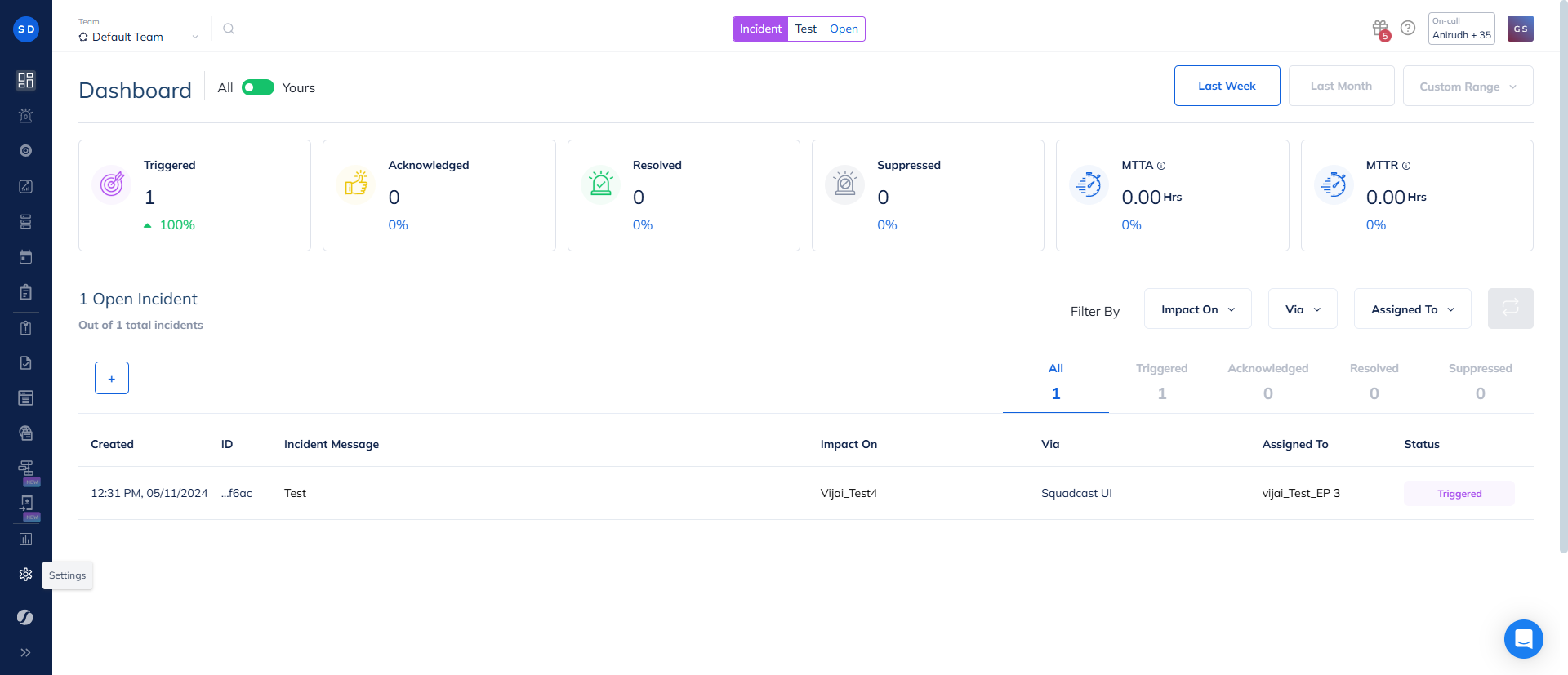Screen dimensions: 1568x675
Task: Click the Dashboard grid icon in sidebar
Action: click(x=26, y=80)
